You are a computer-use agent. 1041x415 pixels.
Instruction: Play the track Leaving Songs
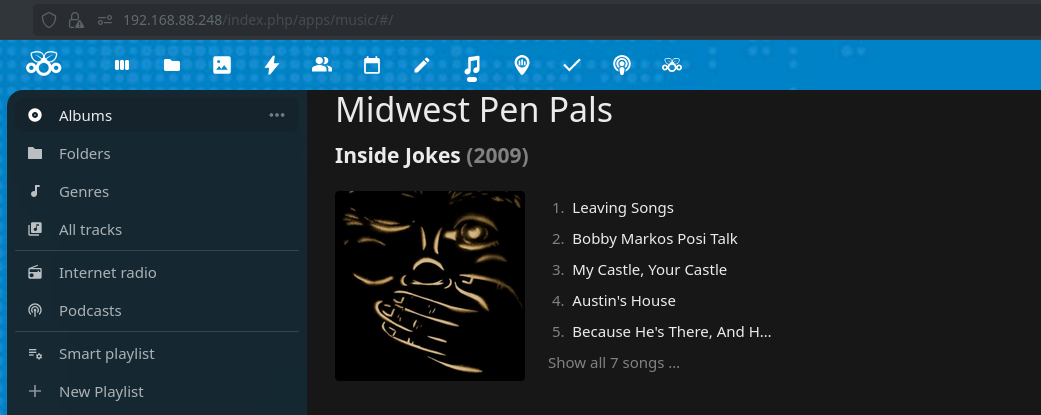622,208
